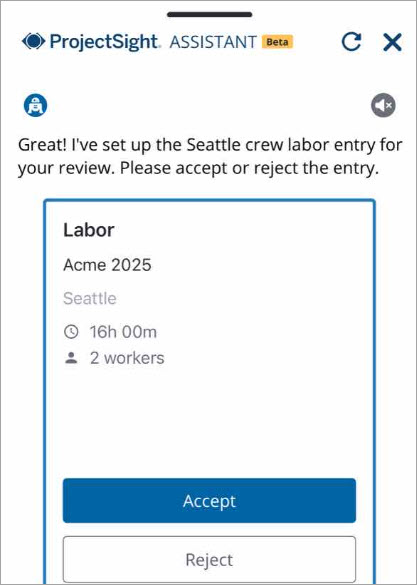This screenshot has width=417, height=585.
Task: Toggle the muted speaker icon
Action: (383, 105)
